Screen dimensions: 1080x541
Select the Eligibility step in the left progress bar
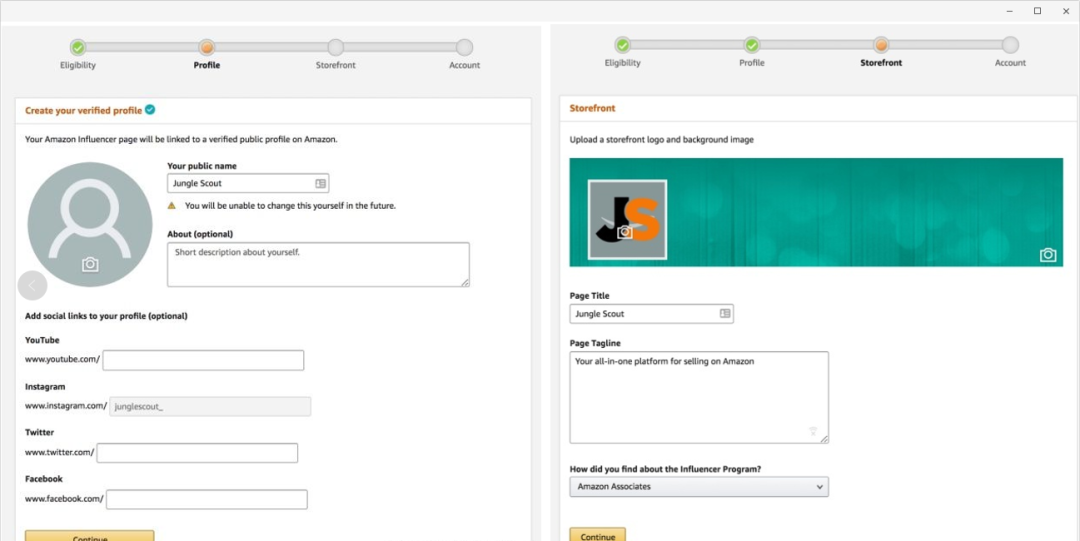(x=78, y=47)
